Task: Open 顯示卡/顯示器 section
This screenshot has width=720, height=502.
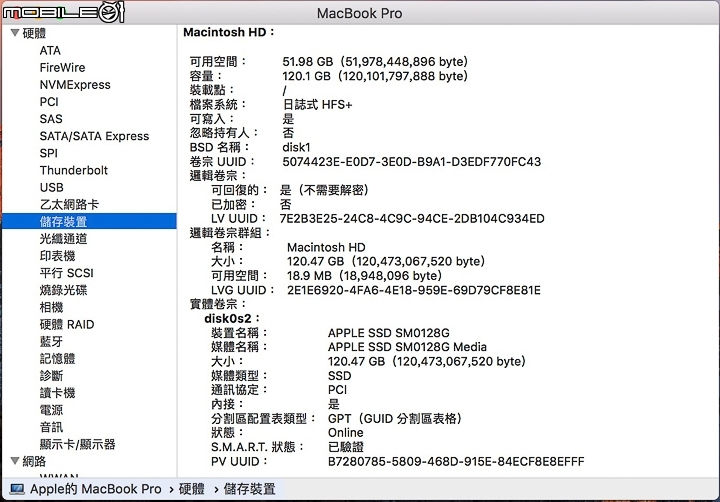Action: pos(78,444)
